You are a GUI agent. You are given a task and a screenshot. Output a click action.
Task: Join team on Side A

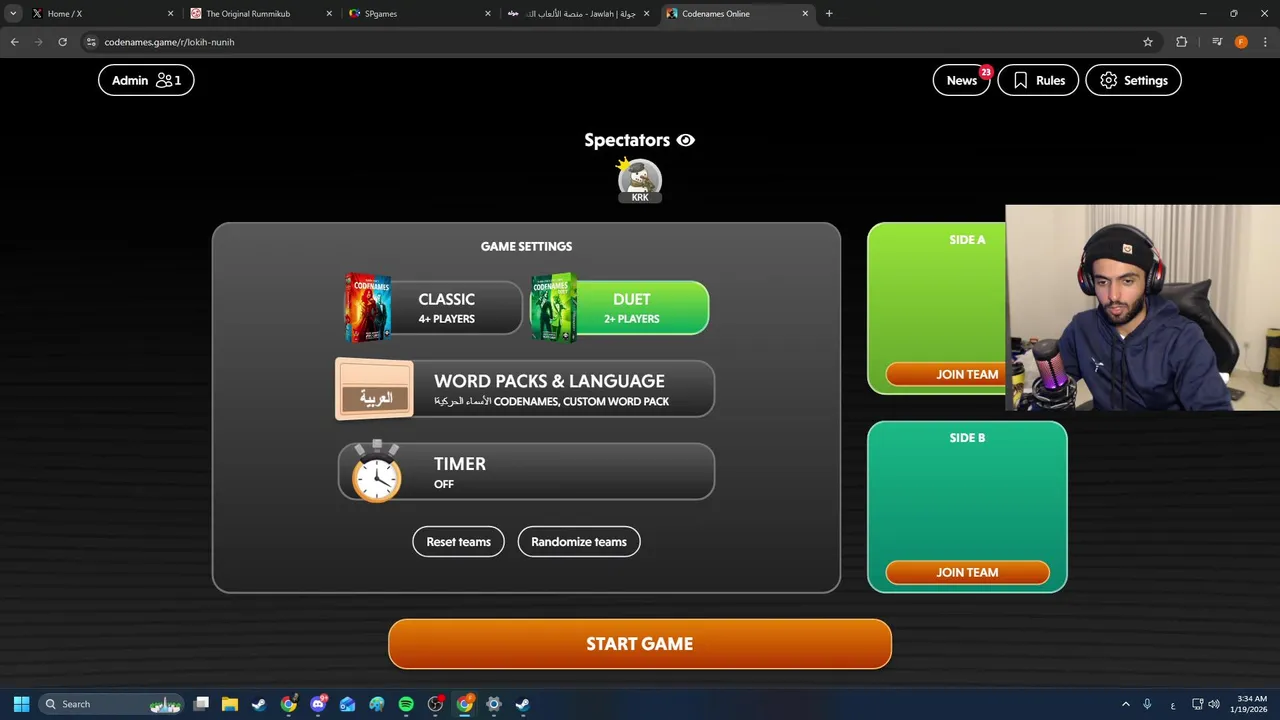click(x=946, y=375)
